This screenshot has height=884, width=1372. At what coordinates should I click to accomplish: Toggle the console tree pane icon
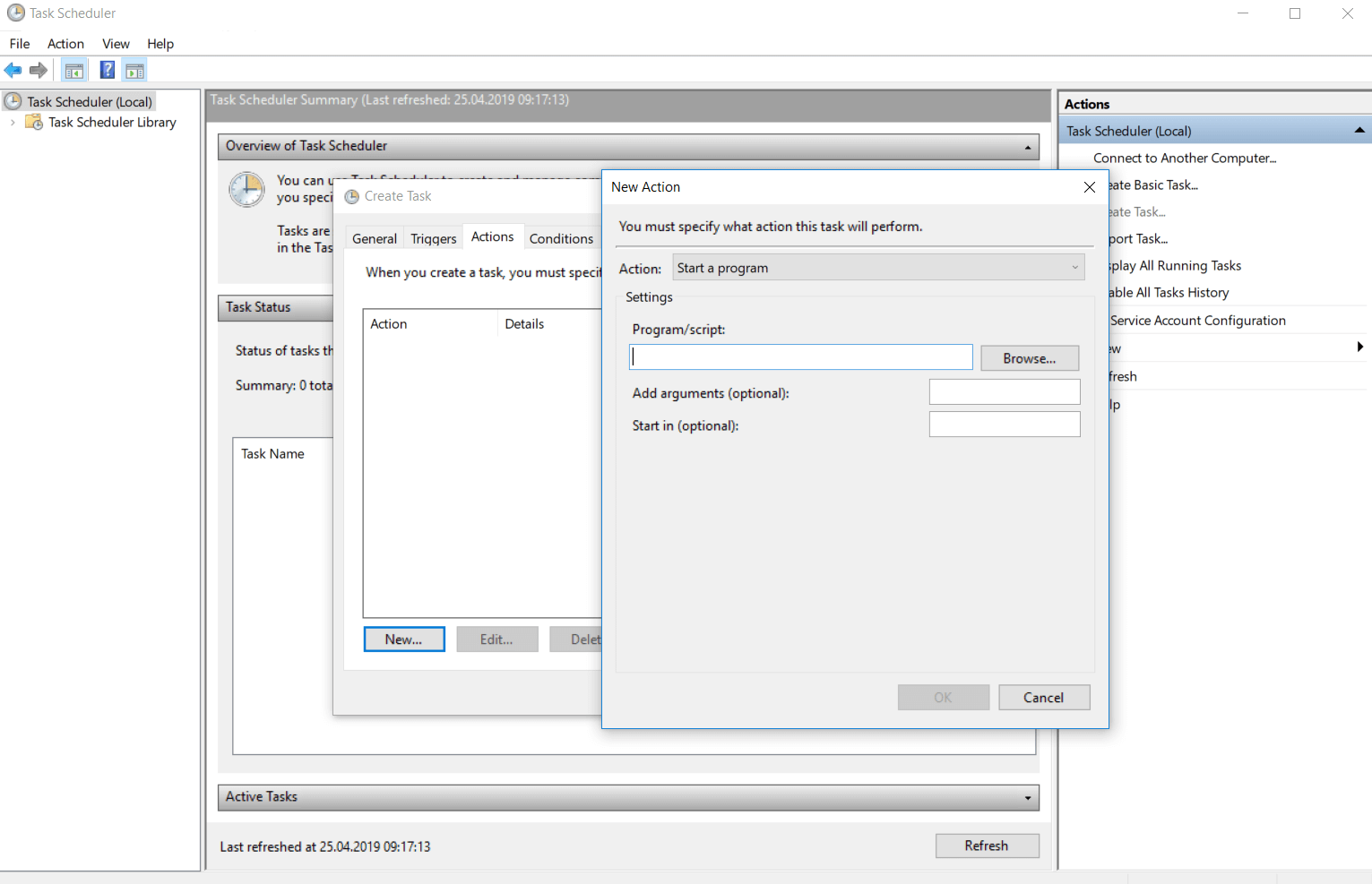74,70
